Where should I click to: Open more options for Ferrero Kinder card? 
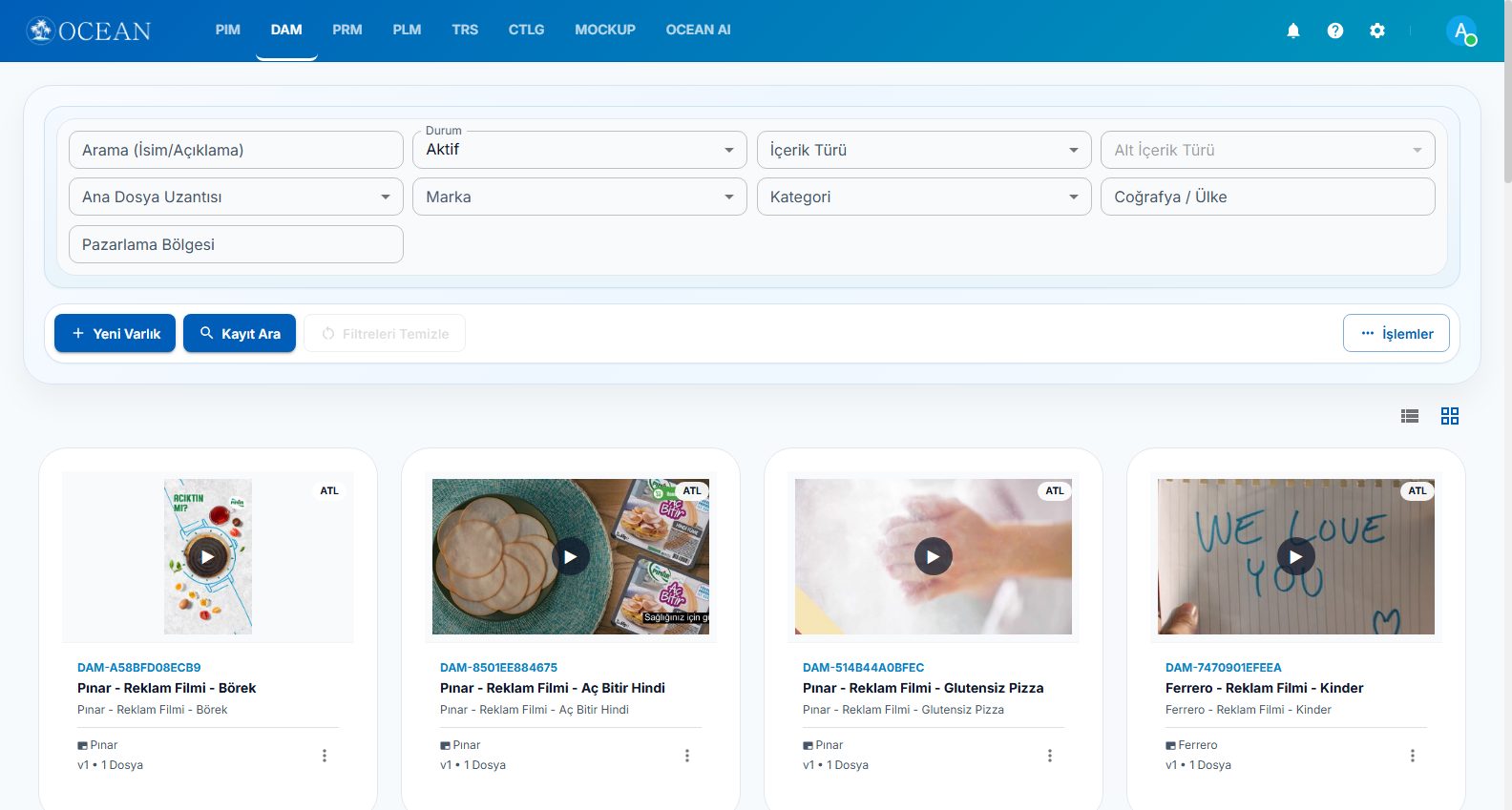click(1413, 756)
